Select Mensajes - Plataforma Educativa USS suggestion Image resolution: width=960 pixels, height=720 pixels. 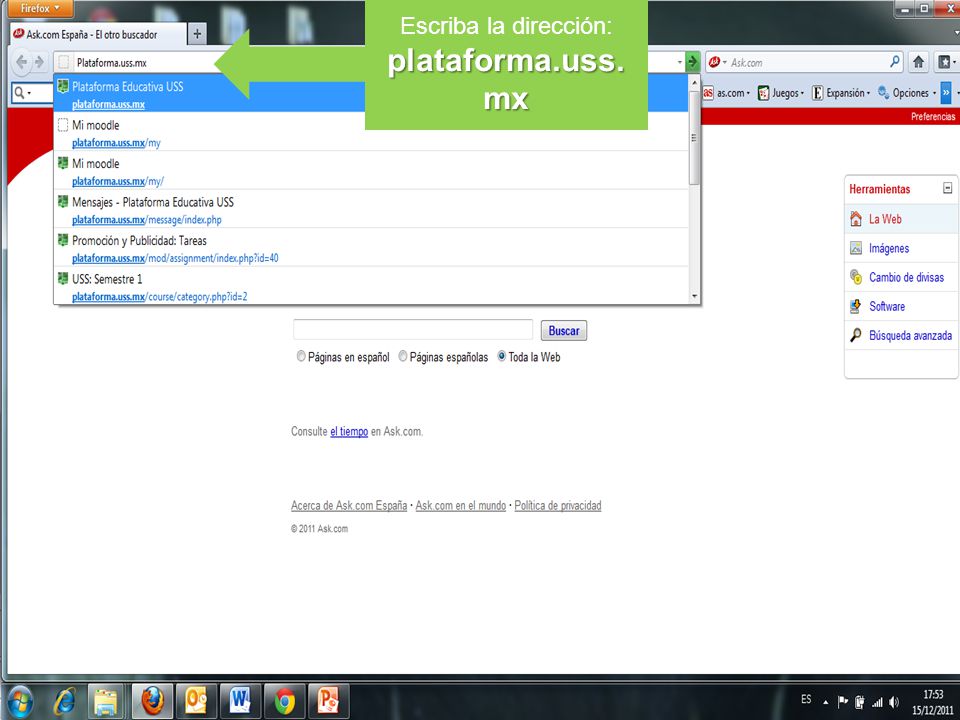(370, 209)
